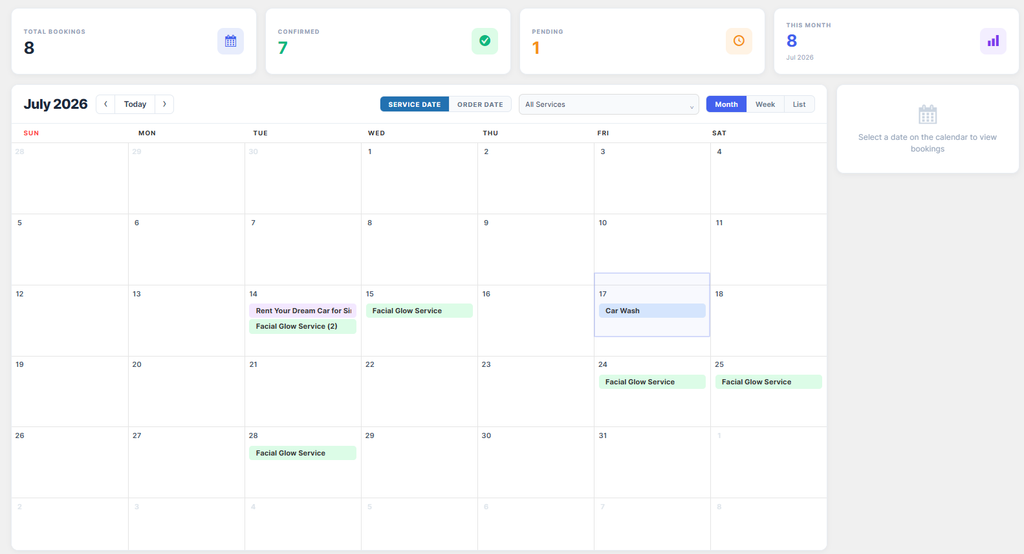Open Facial Glow Service booking on July 28
The image size is (1024, 554).
(x=302, y=453)
